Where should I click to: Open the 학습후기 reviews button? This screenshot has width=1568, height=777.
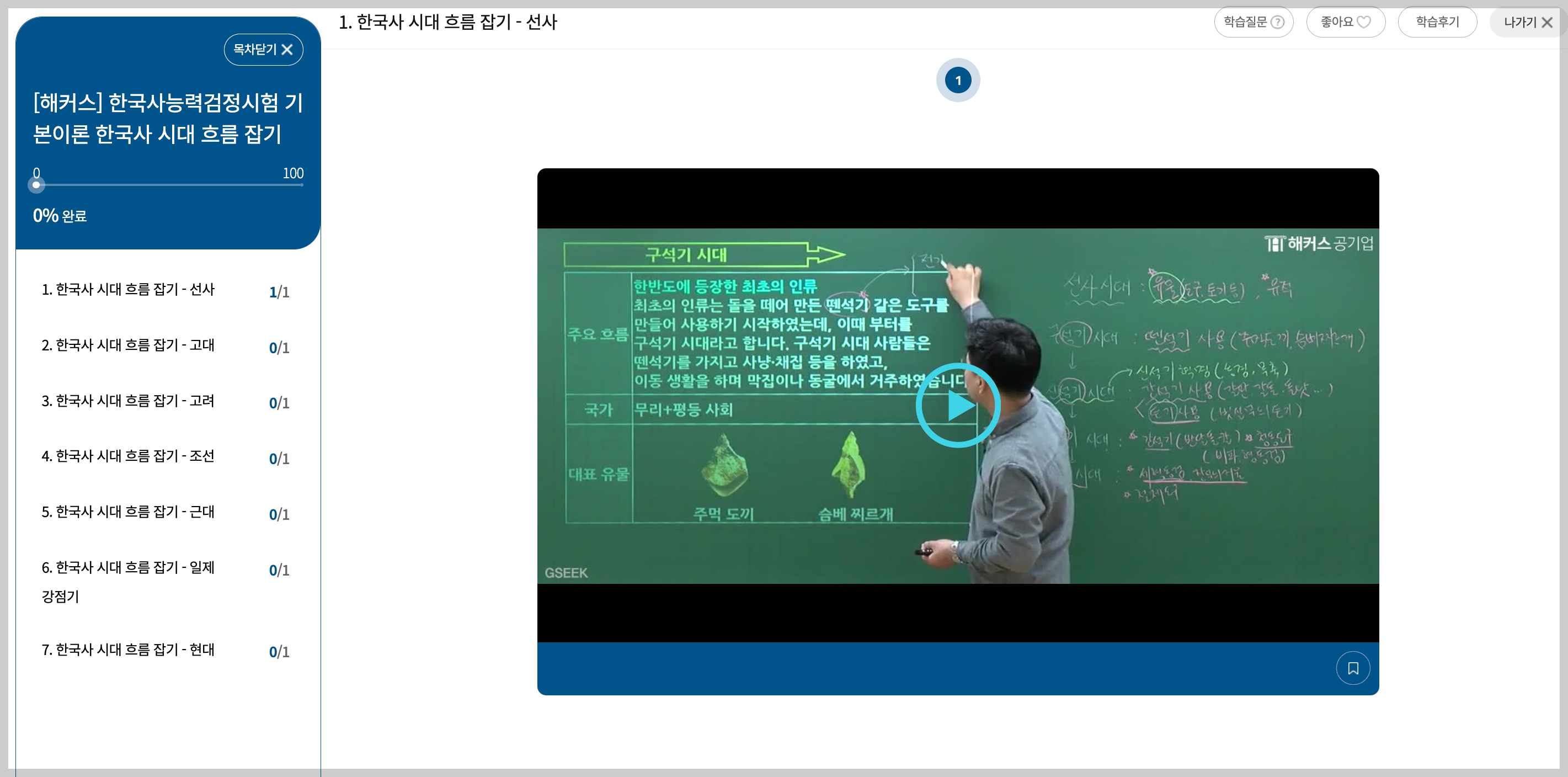click(x=1437, y=22)
